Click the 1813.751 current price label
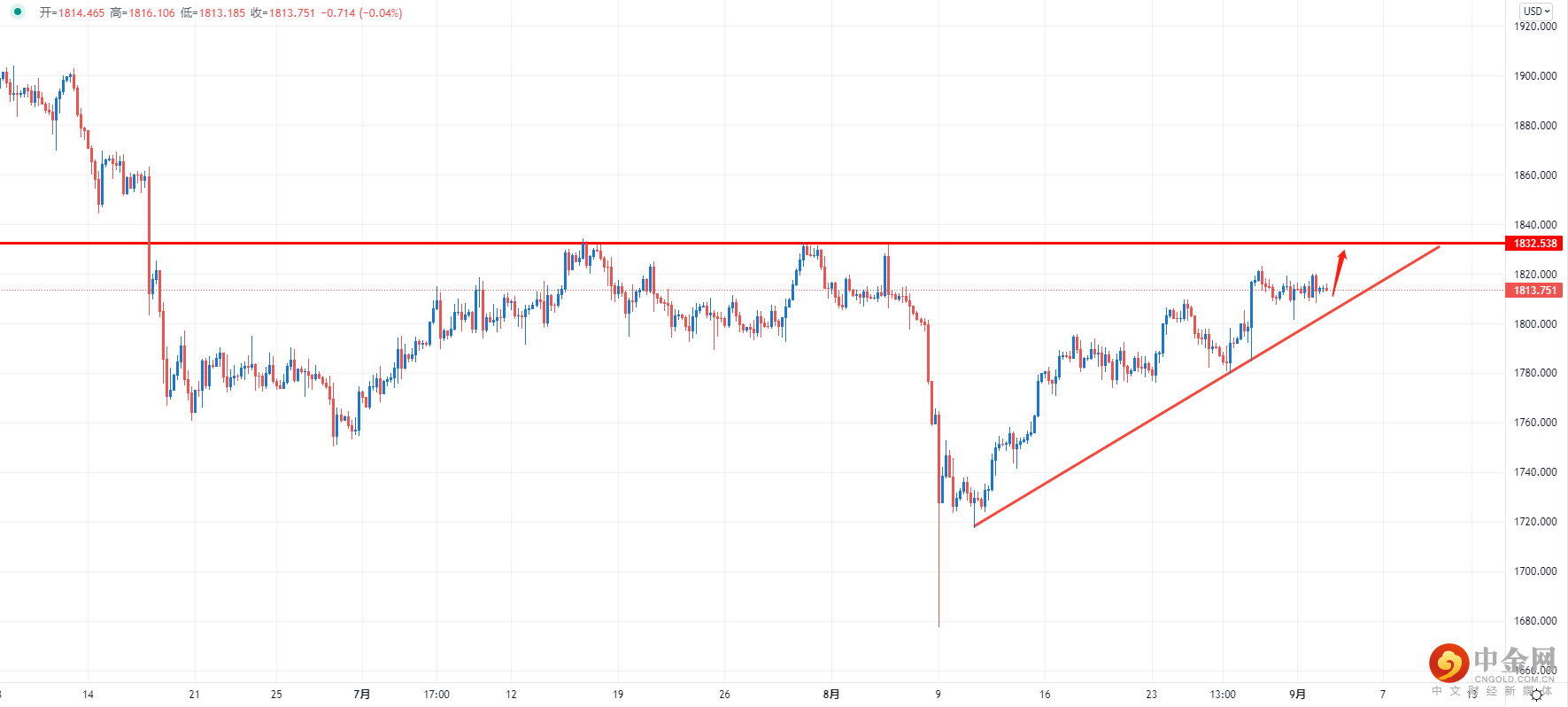Image resolution: width=1568 pixels, height=707 pixels. click(x=1534, y=291)
